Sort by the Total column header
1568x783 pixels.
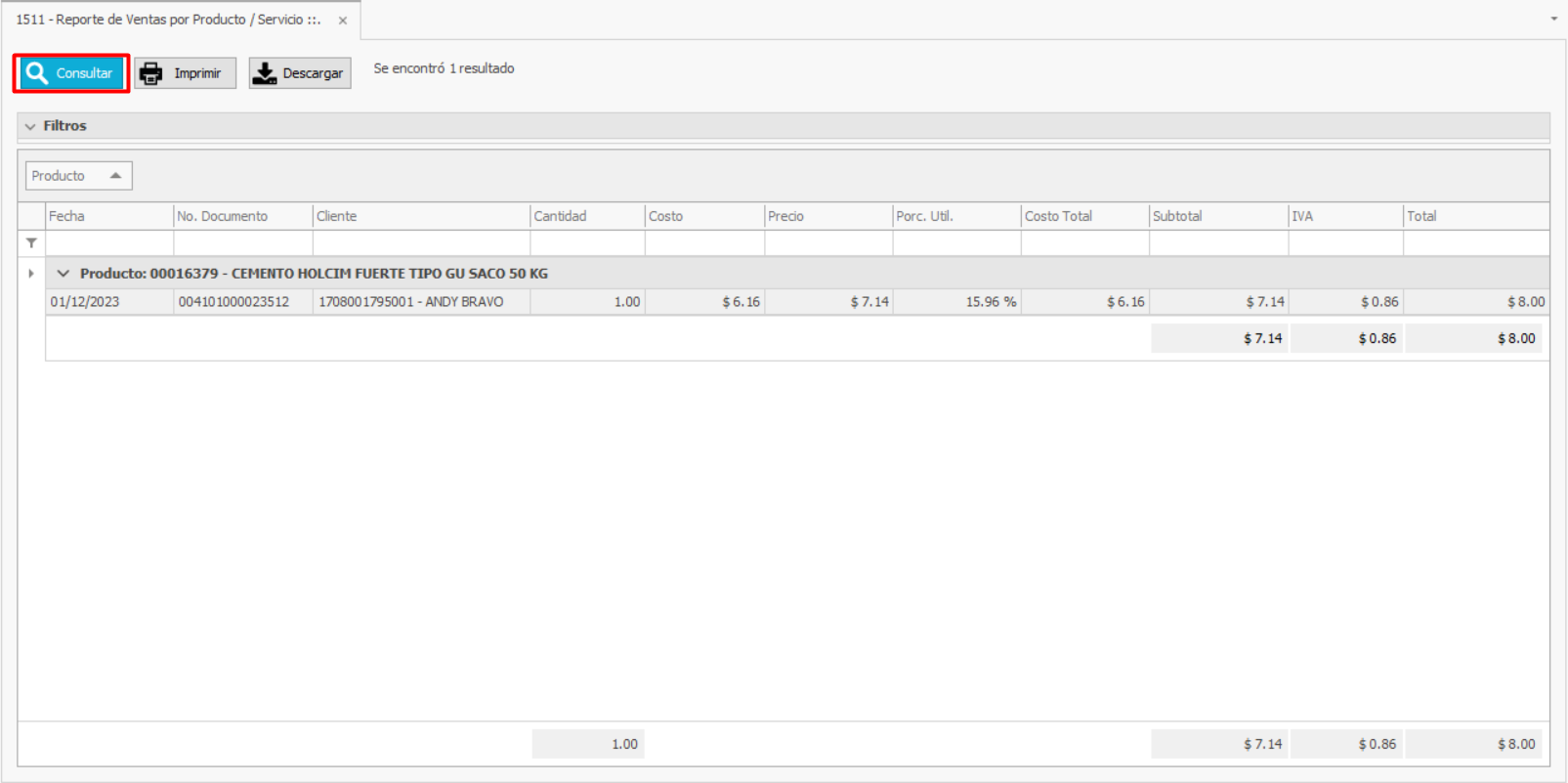point(1476,216)
